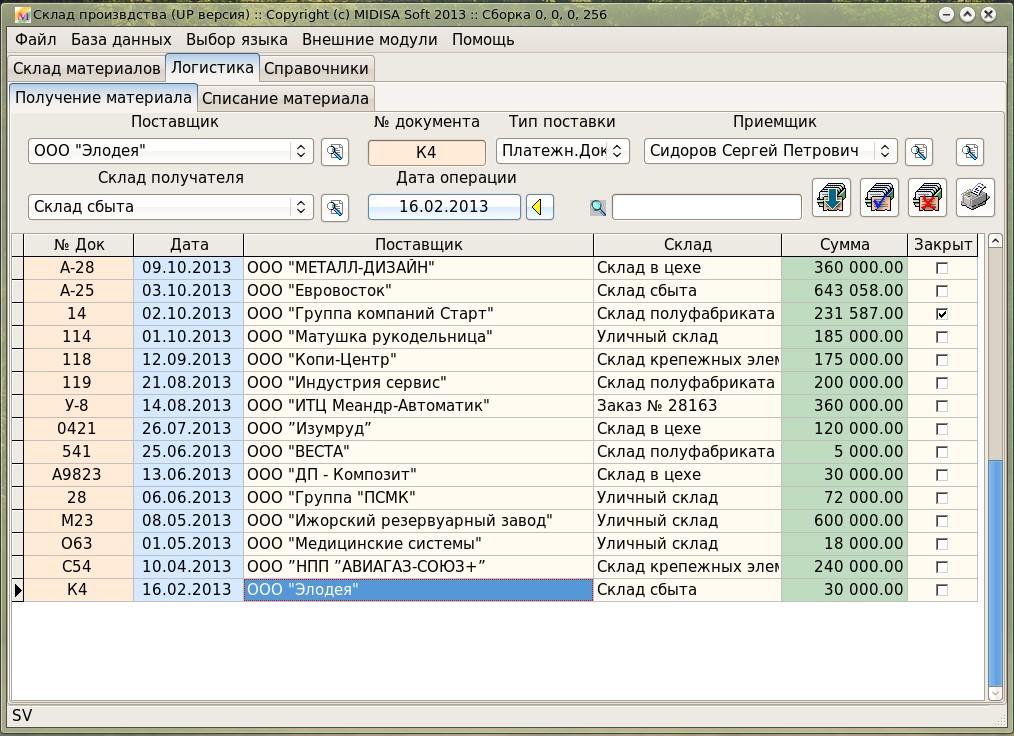Click the printer icon button
Viewport: 1014px width, 736px height.
[x=975, y=197]
